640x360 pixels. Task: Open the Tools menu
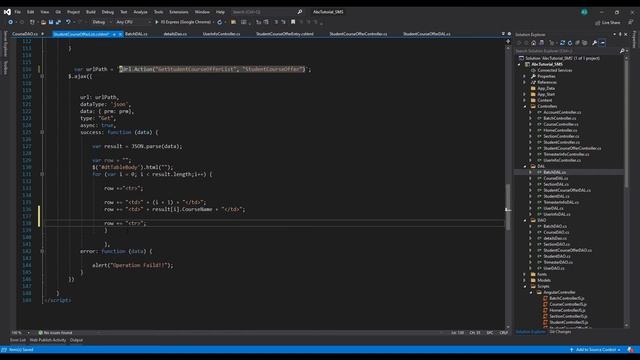158,12
